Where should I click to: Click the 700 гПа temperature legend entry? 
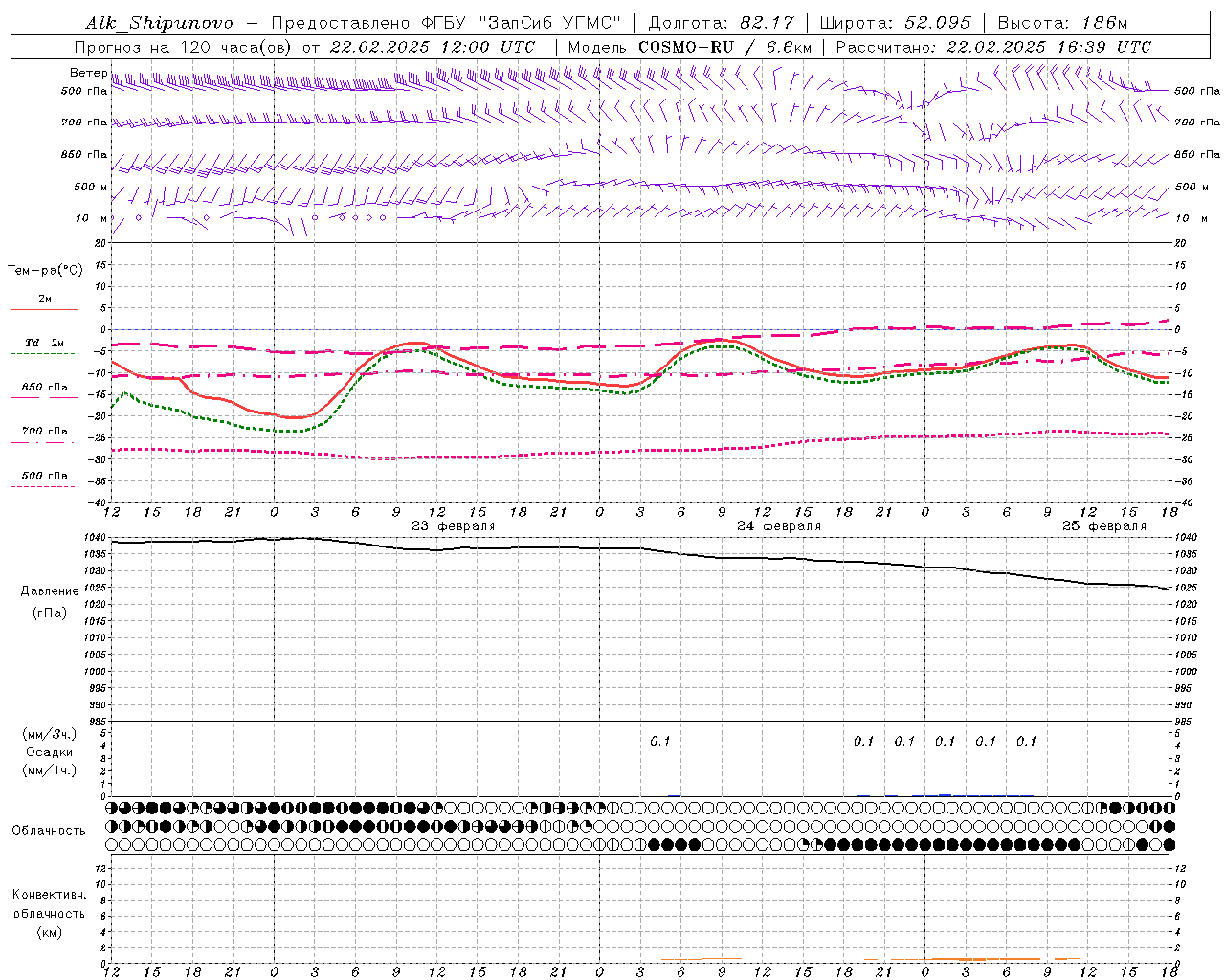[x=45, y=432]
